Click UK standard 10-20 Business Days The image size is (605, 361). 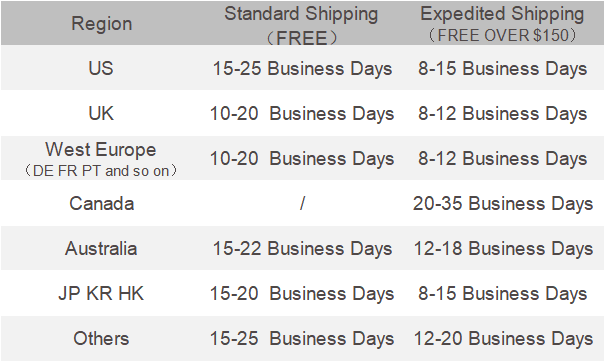point(302,114)
